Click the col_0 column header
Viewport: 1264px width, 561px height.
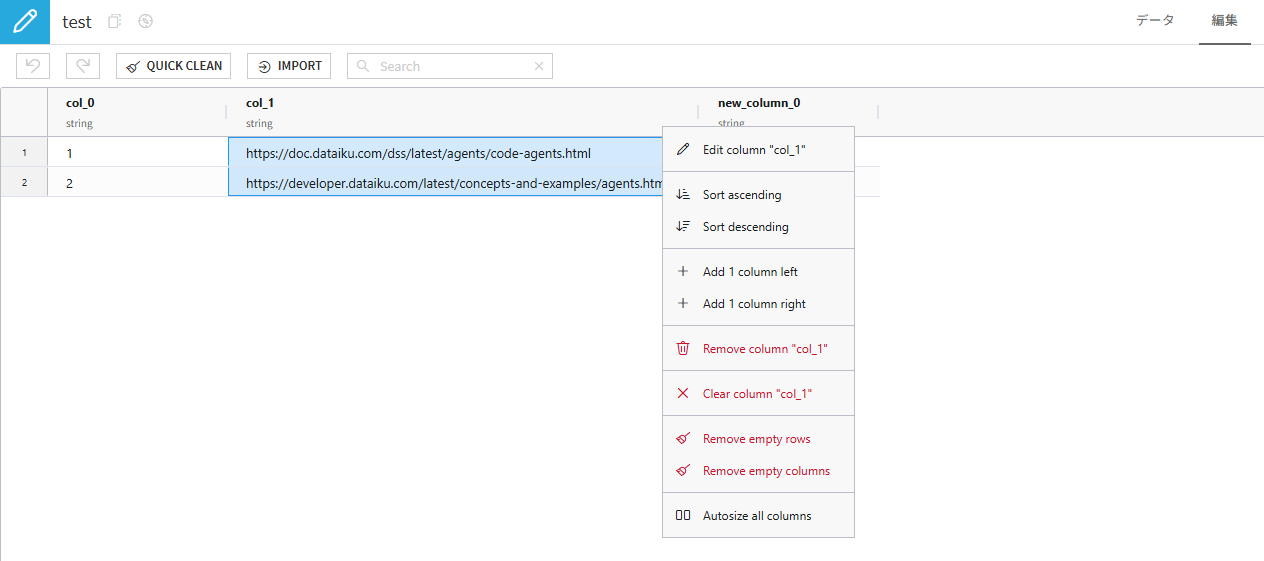80,103
